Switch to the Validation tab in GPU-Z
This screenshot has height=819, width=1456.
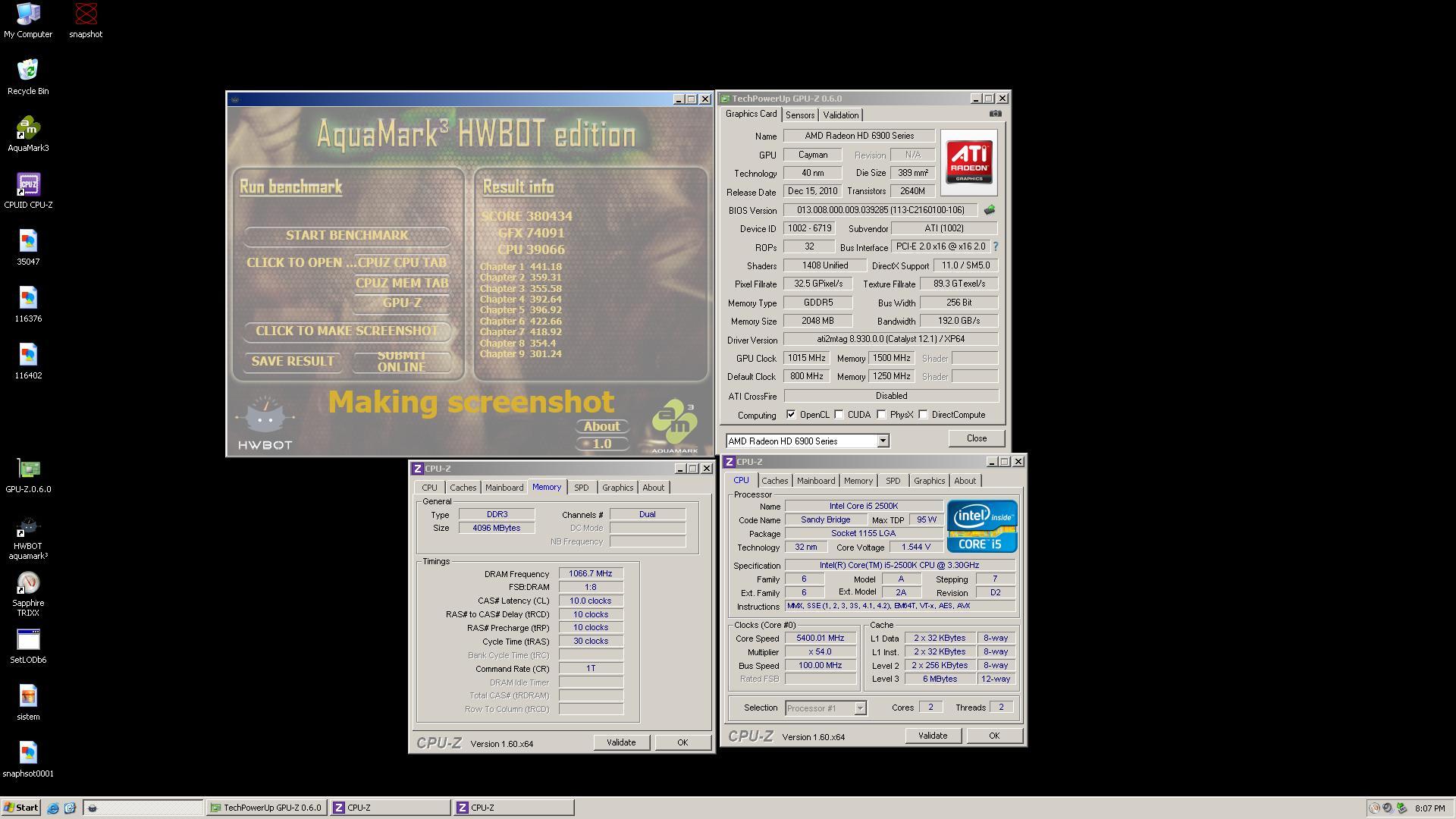(841, 115)
